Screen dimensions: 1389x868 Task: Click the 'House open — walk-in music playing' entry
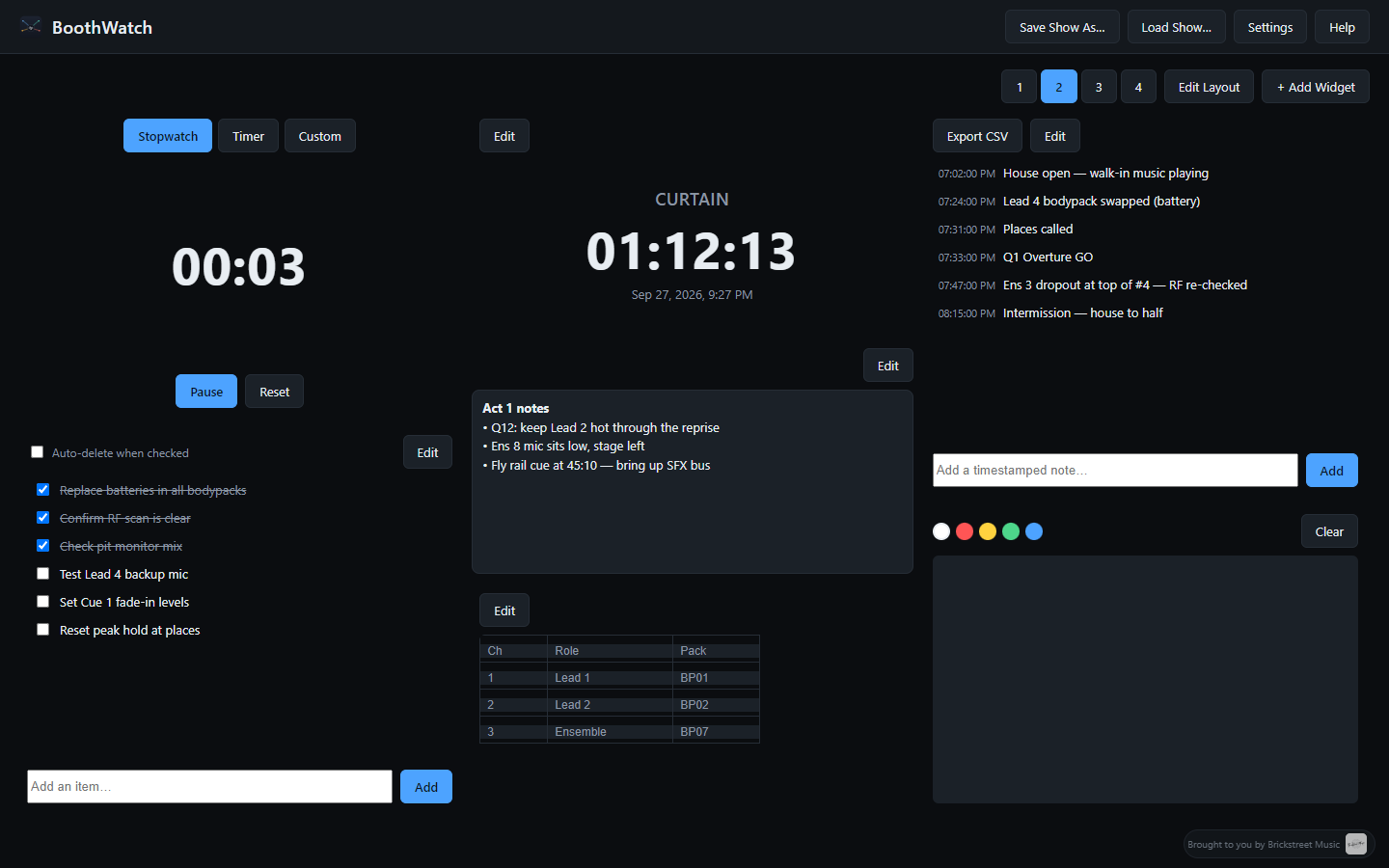pos(1105,174)
